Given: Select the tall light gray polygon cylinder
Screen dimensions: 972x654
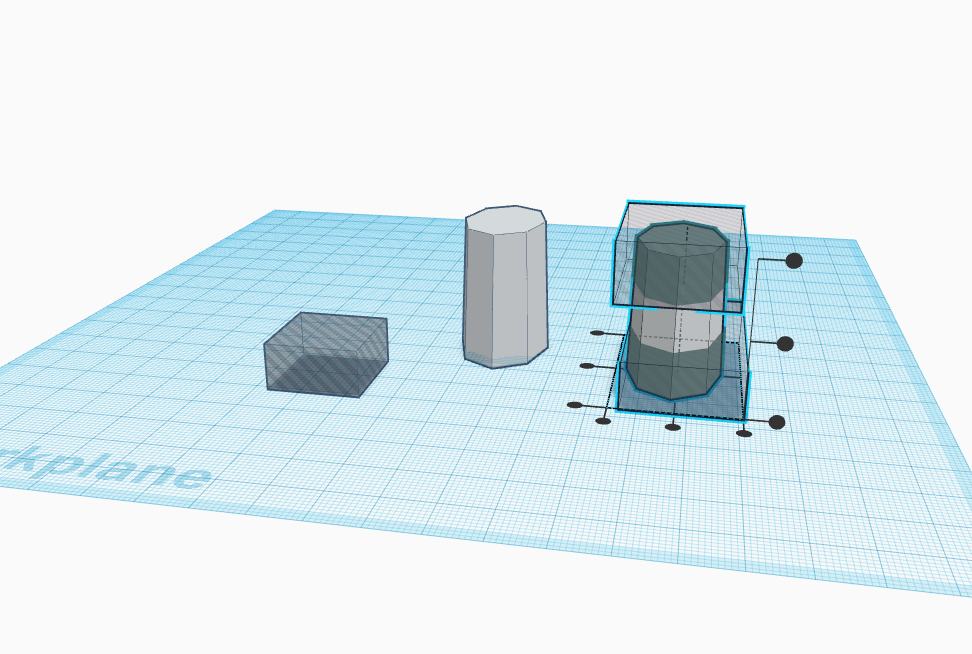Looking at the screenshot, I should click(x=505, y=286).
